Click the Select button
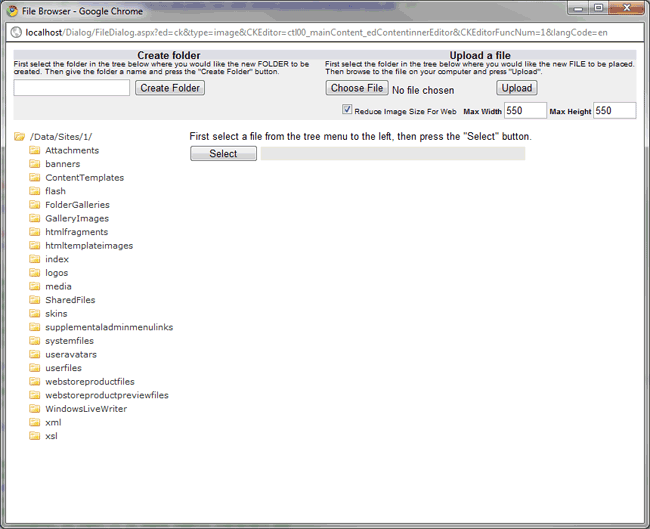This screenshot has height=529, width=650. (x=223, y=154)
